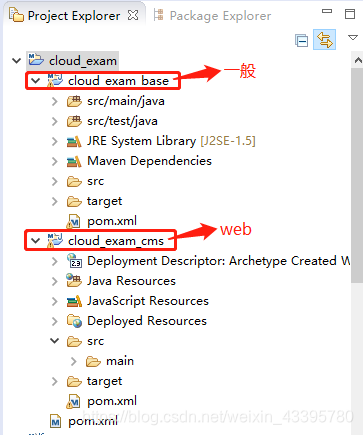363x435 pixels.
Task: Click target folder icon in cloud_exam_cms
Action: pyautogui.click(x=74, y=381)
